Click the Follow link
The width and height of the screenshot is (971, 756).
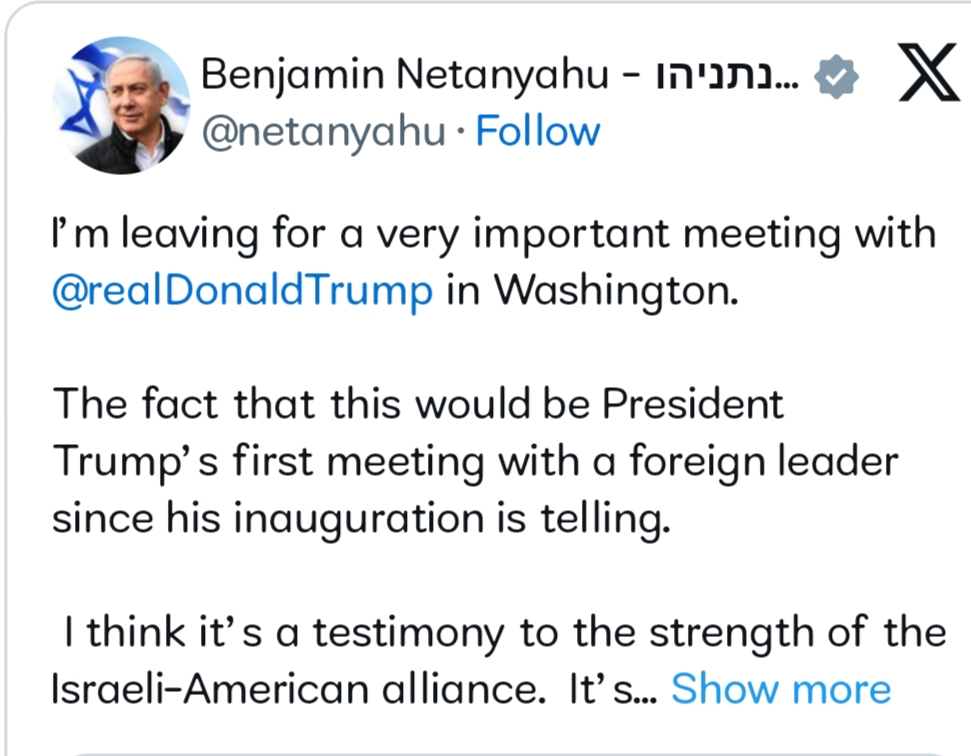click(538, 131)
